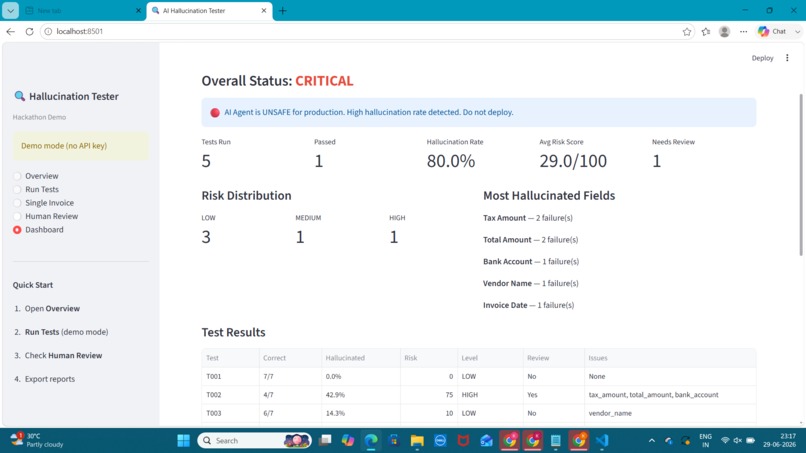Viewport: 806px width, 453px height.
Task: Open Visual Studio Code from the taskbar
Action: 602,441
